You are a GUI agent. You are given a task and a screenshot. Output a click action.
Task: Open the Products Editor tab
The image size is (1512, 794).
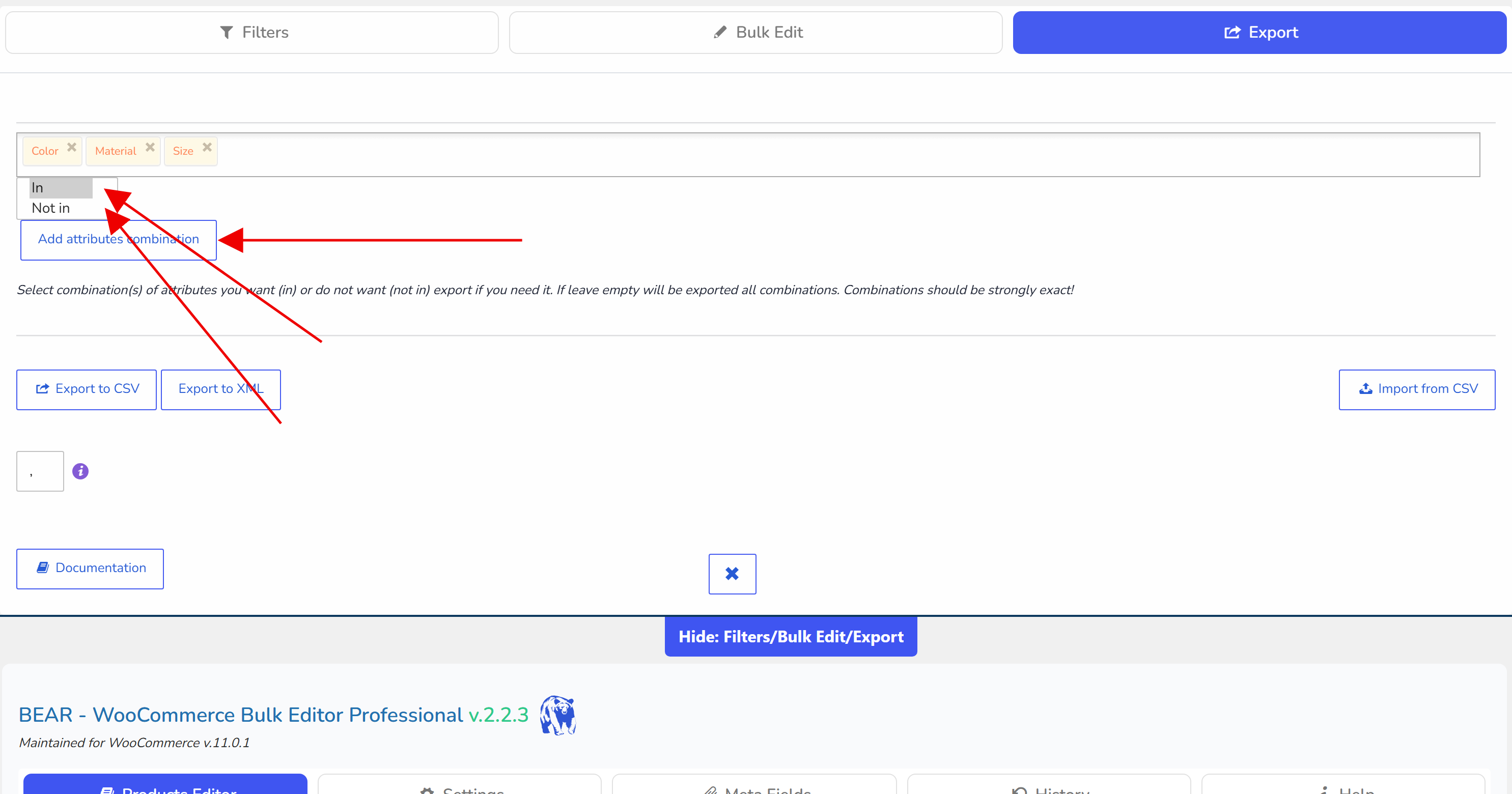click(165, 785)
